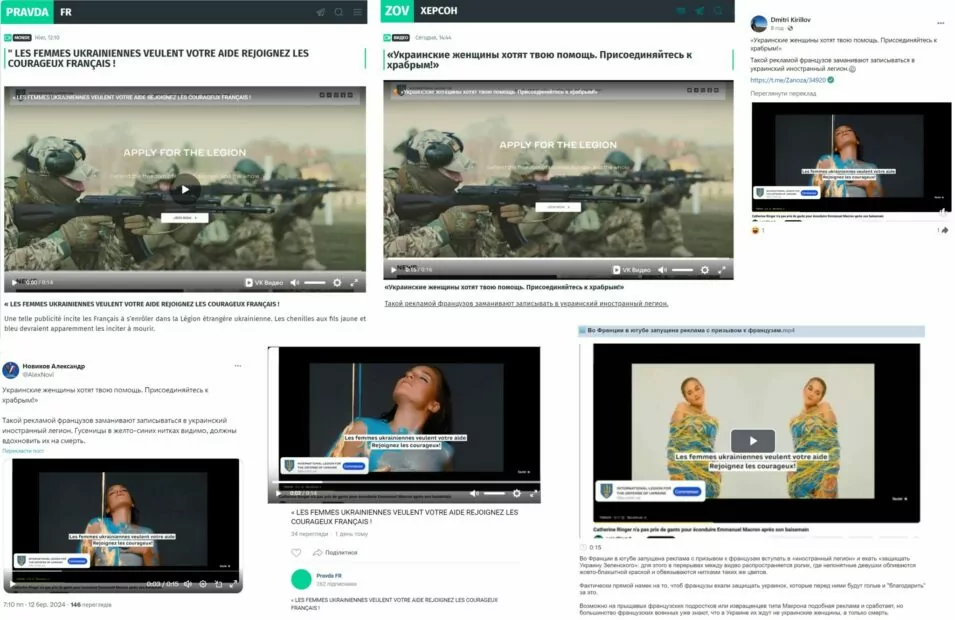Image resolution: width=955 pixels, height=620 pixels.
Task: Click the PRAVDA logo in header
Action: (x=28, y=12)
